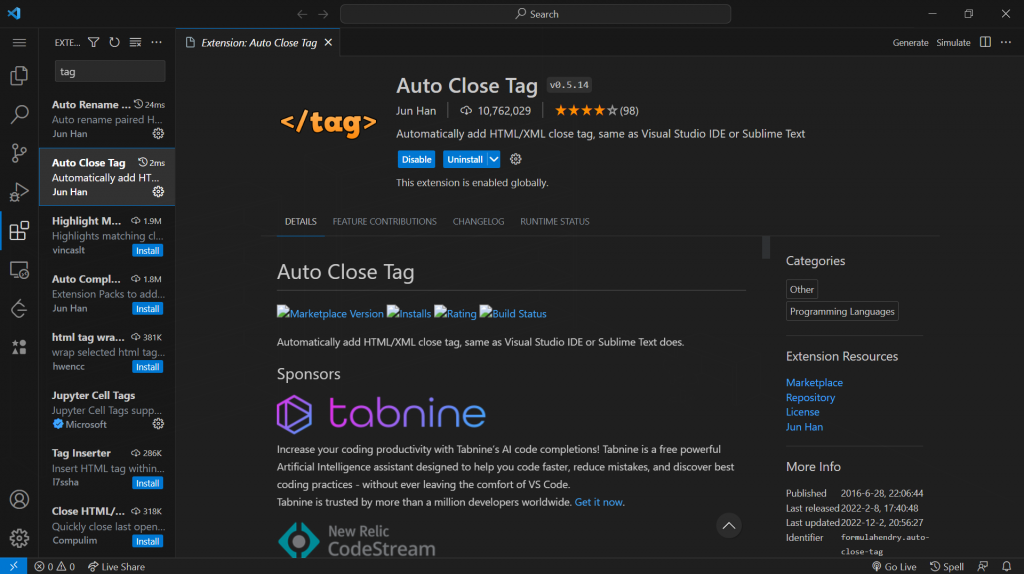Screen dimensions: 1024x574
Task: Open the License link
Action: pos(802,412)
